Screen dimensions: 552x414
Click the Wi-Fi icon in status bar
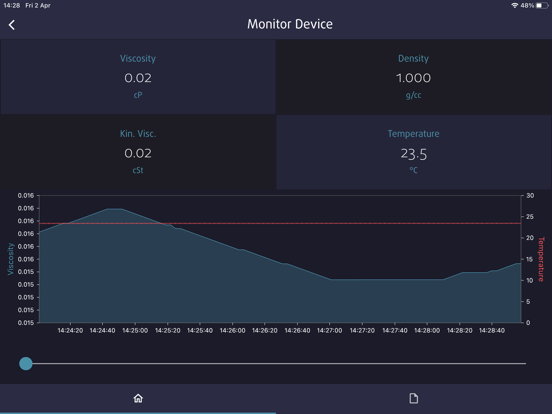515,5
